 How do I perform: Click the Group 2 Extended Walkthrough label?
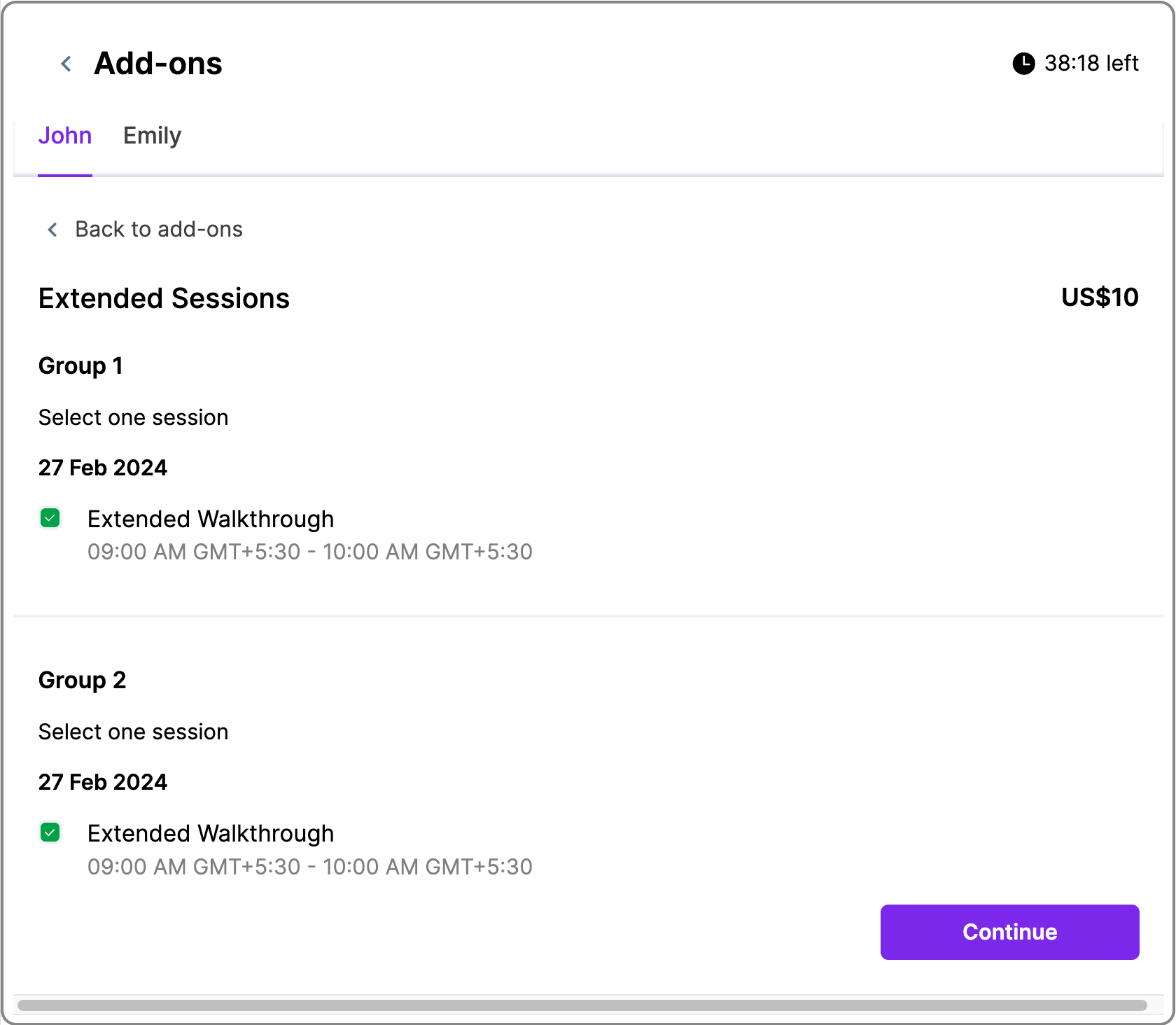point(210,834)
